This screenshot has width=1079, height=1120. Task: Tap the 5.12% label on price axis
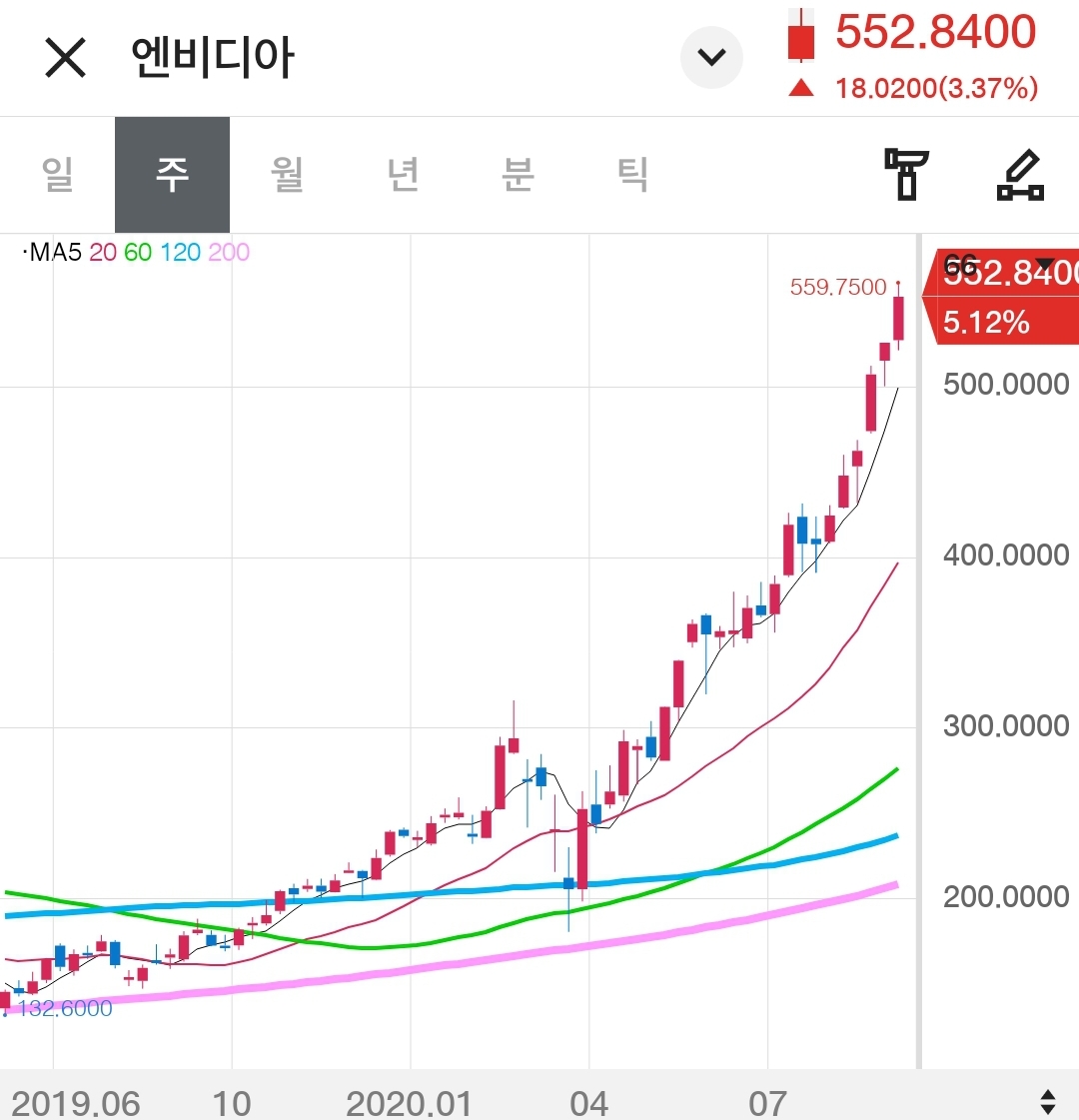pyautogui.click(x=986, y=322)
